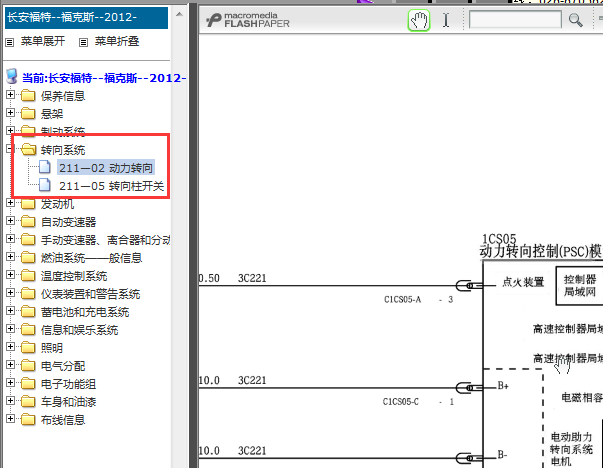
Task: Click the C1CS05-C connector label
Action: pos(401,402)
